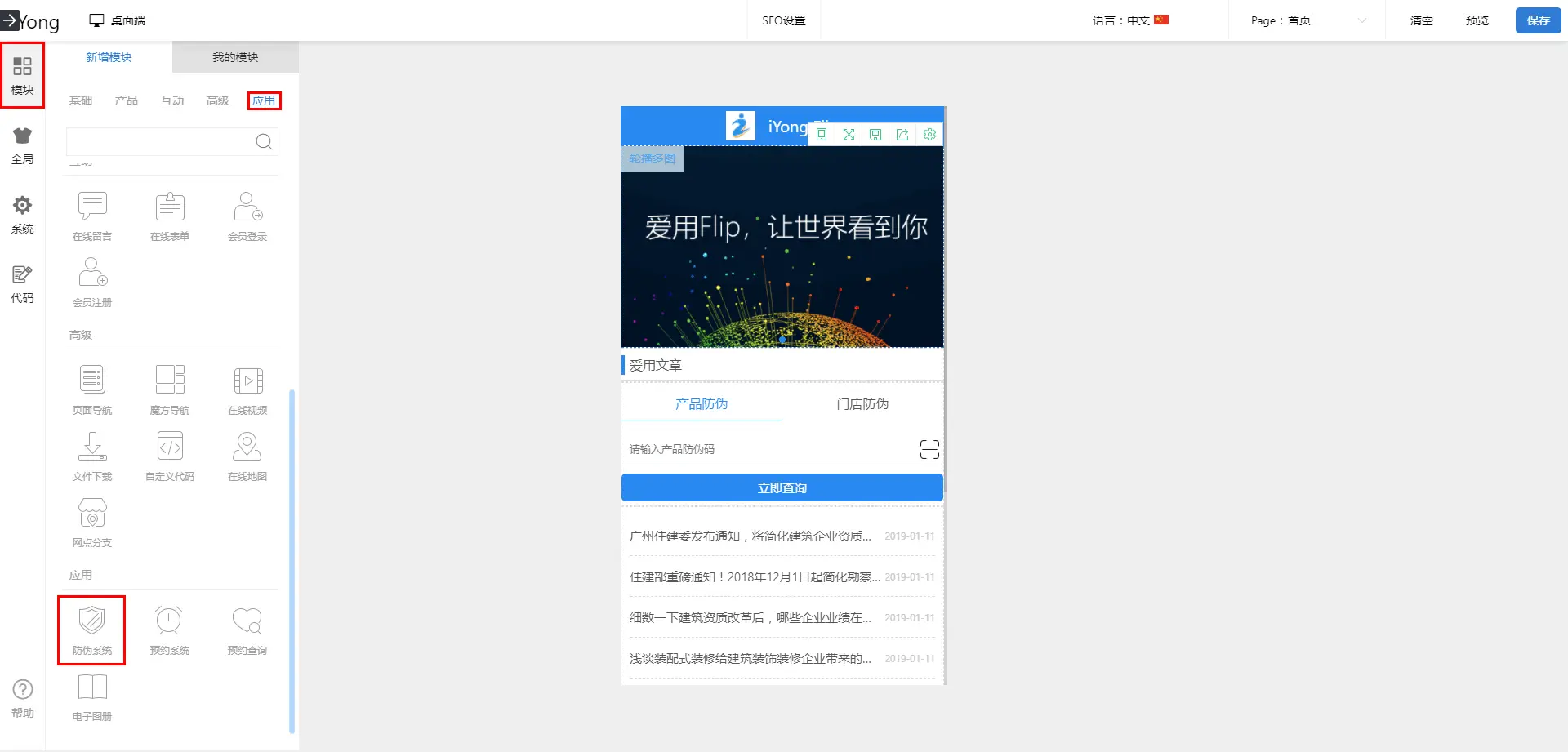Open the 系统 system gear panel

[22, 215]
